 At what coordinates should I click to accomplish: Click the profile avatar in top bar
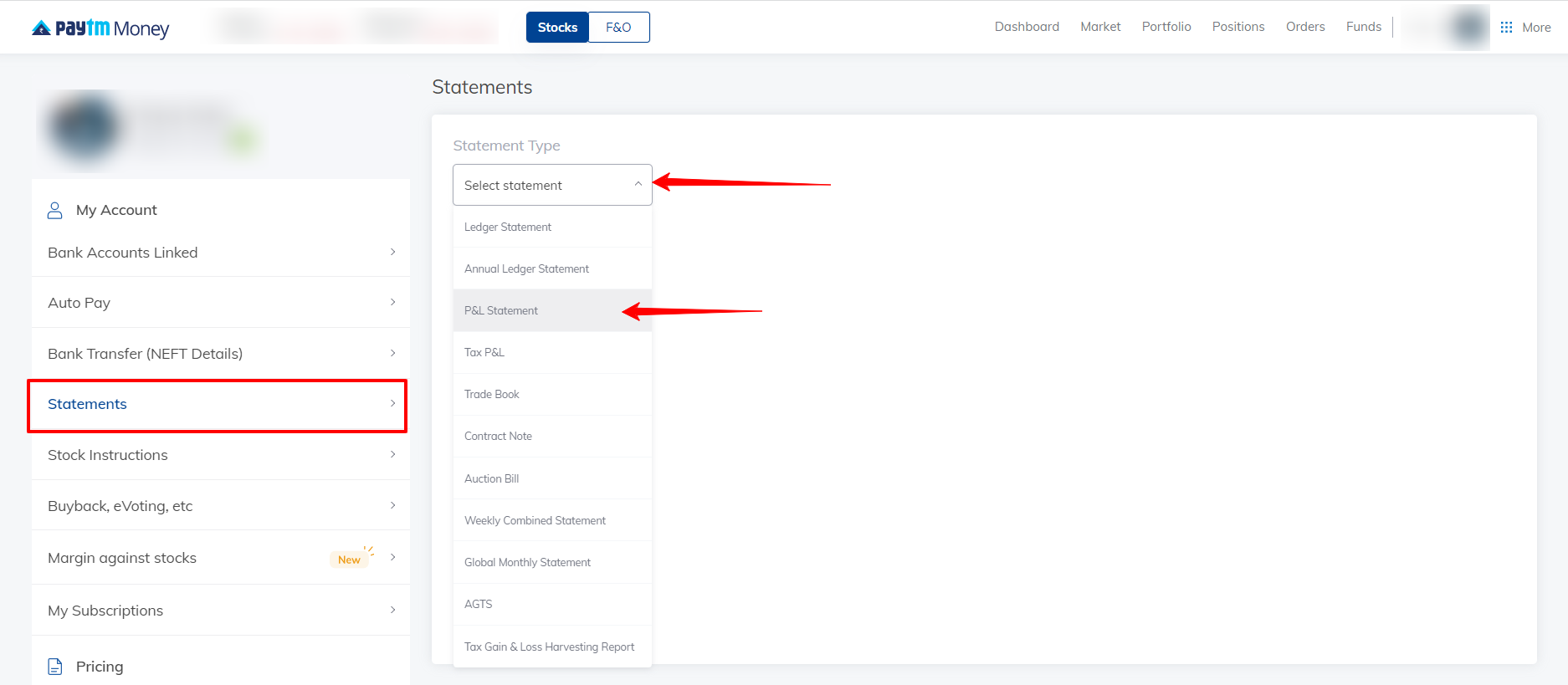pos(1468,28)
